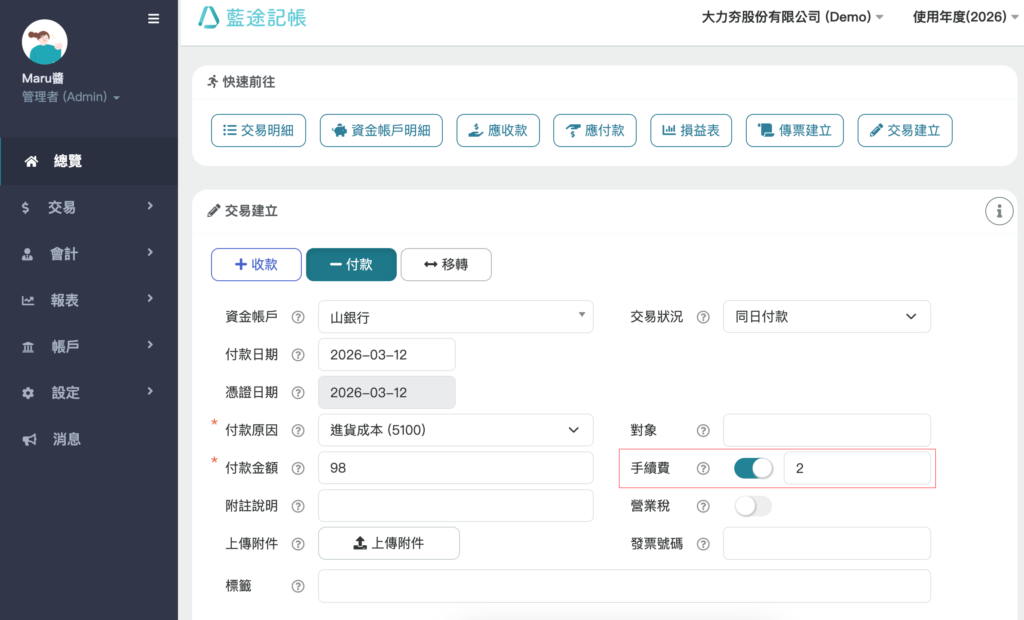Click the 上傳附件 upload button
This screenshot has height=620, width=1024.
[388, 543]
